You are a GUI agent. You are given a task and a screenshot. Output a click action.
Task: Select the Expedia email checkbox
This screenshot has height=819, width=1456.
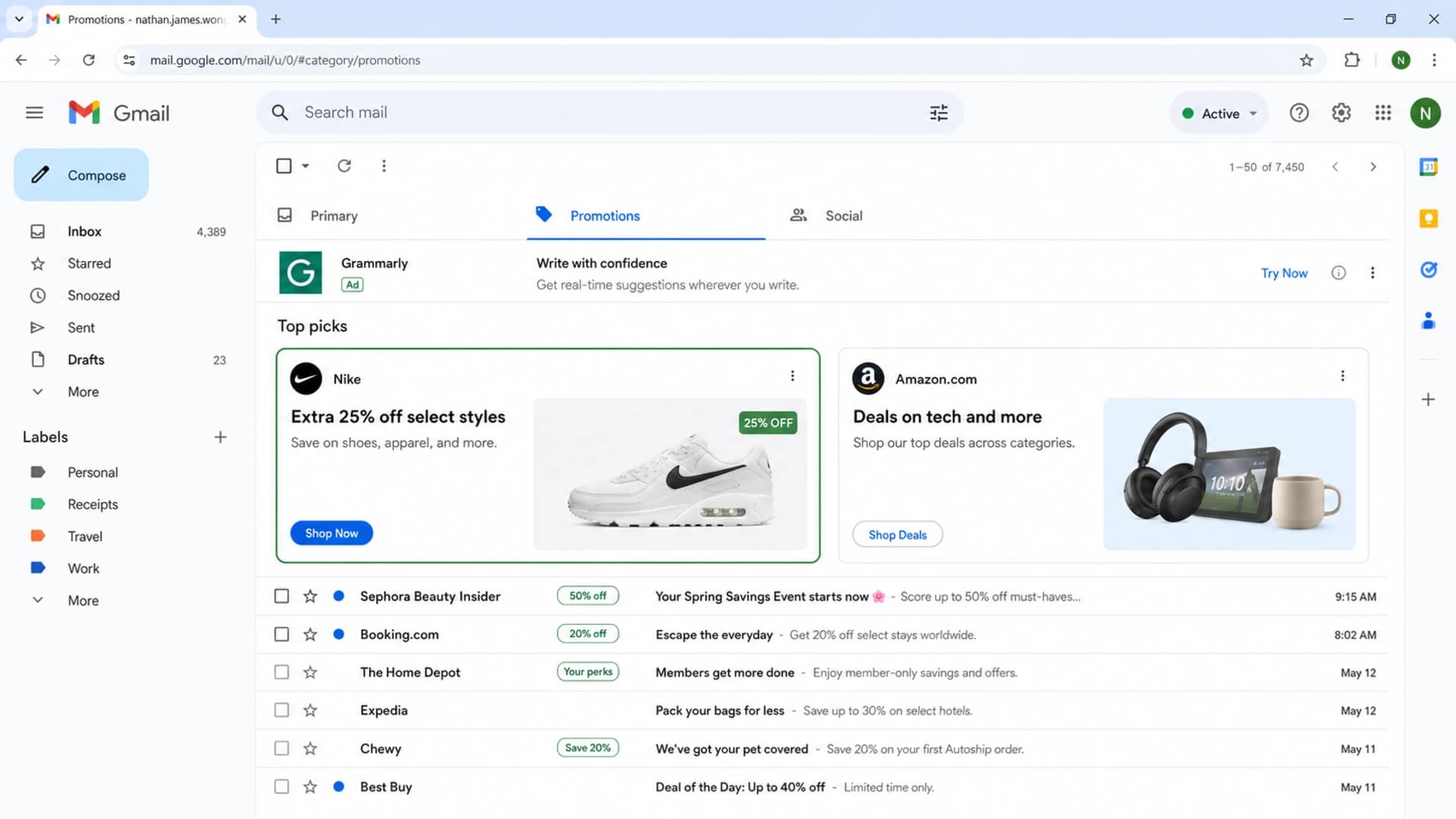(x=281, y=711)
